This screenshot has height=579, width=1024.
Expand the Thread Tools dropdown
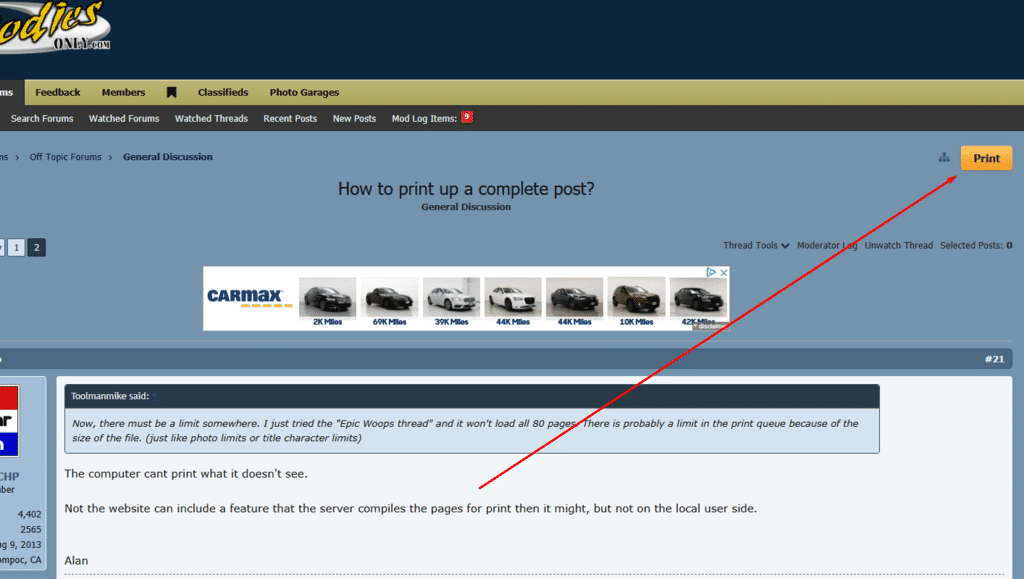pos(756,245)
